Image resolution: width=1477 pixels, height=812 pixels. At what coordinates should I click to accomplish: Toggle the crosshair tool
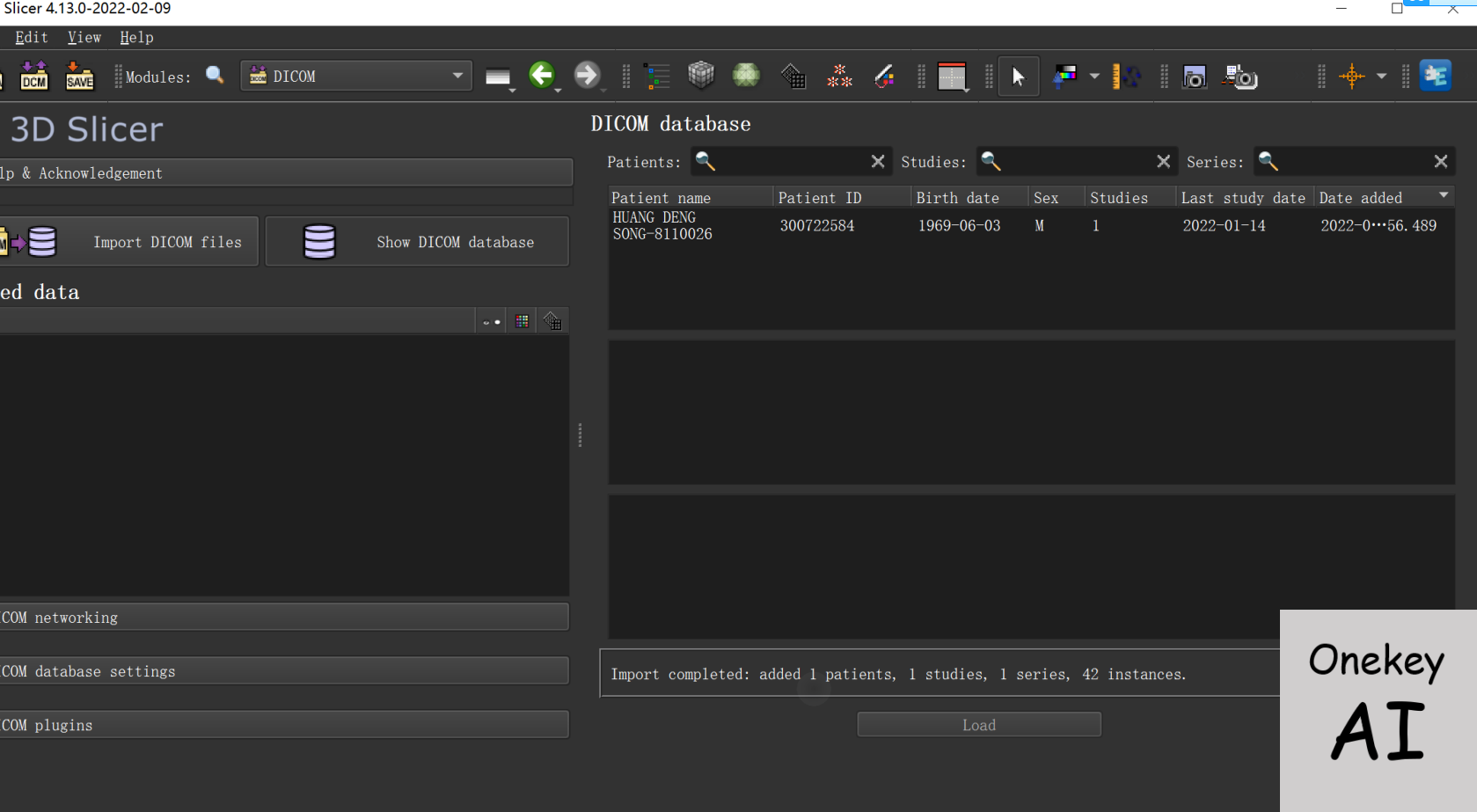click(x=1351, y=77)
